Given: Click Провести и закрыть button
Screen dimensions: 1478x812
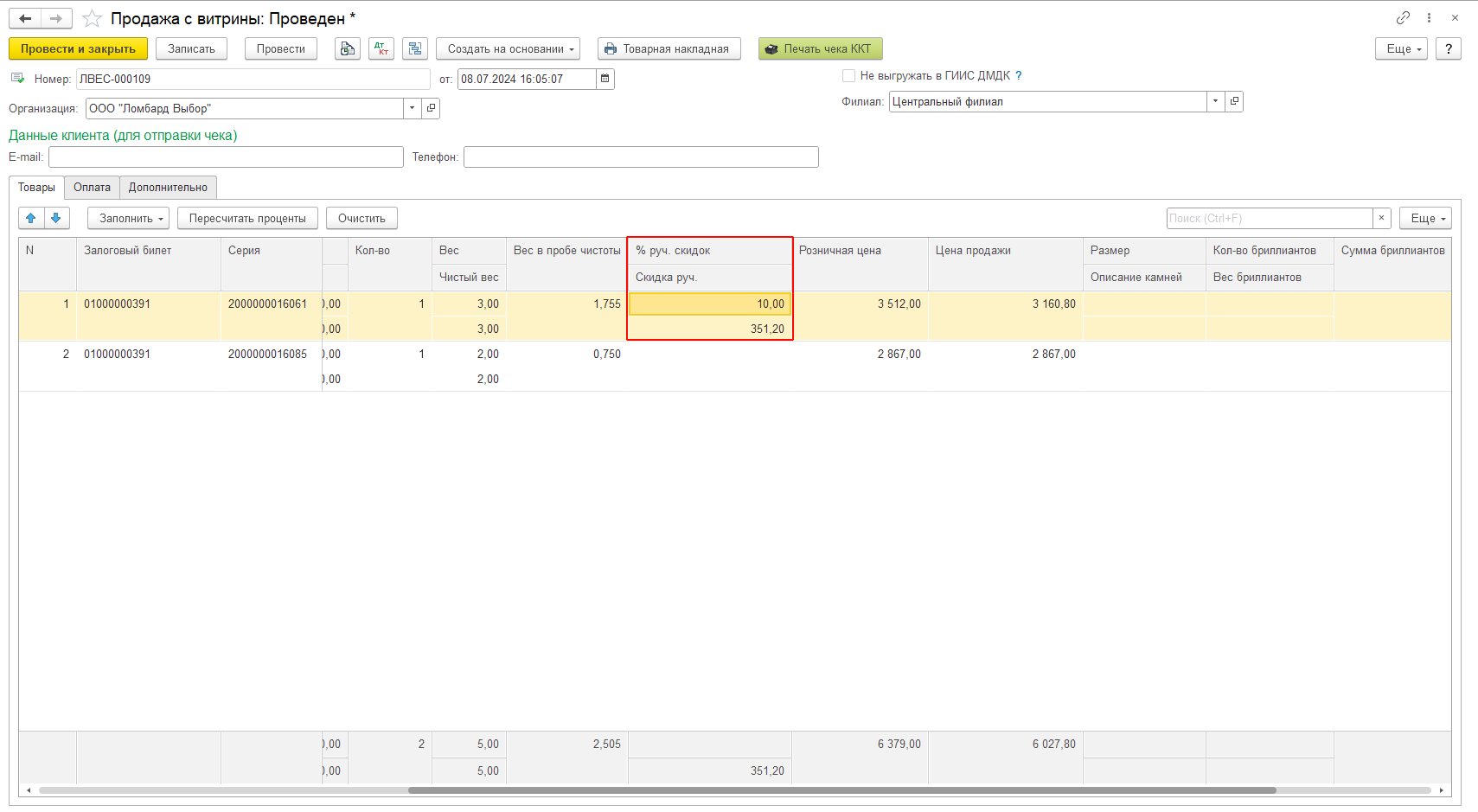Looking at the screenshot, I should 78,48.
